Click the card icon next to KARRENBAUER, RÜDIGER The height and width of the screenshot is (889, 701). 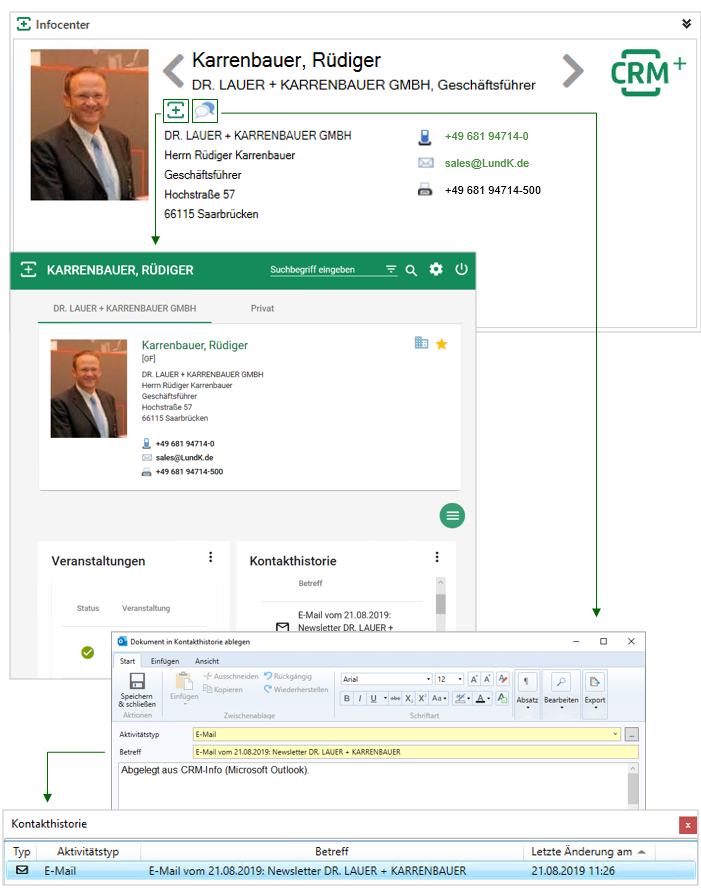pyautogui.click(x=28, y=269)
